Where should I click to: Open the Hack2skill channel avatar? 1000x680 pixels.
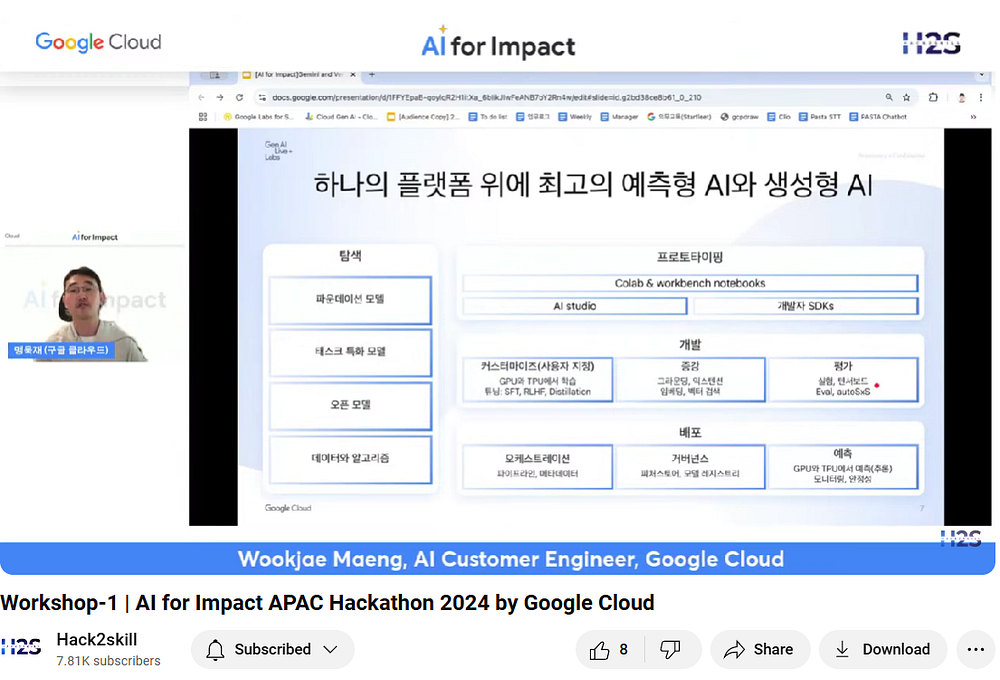pyautogui.click(x=22, y=647)
